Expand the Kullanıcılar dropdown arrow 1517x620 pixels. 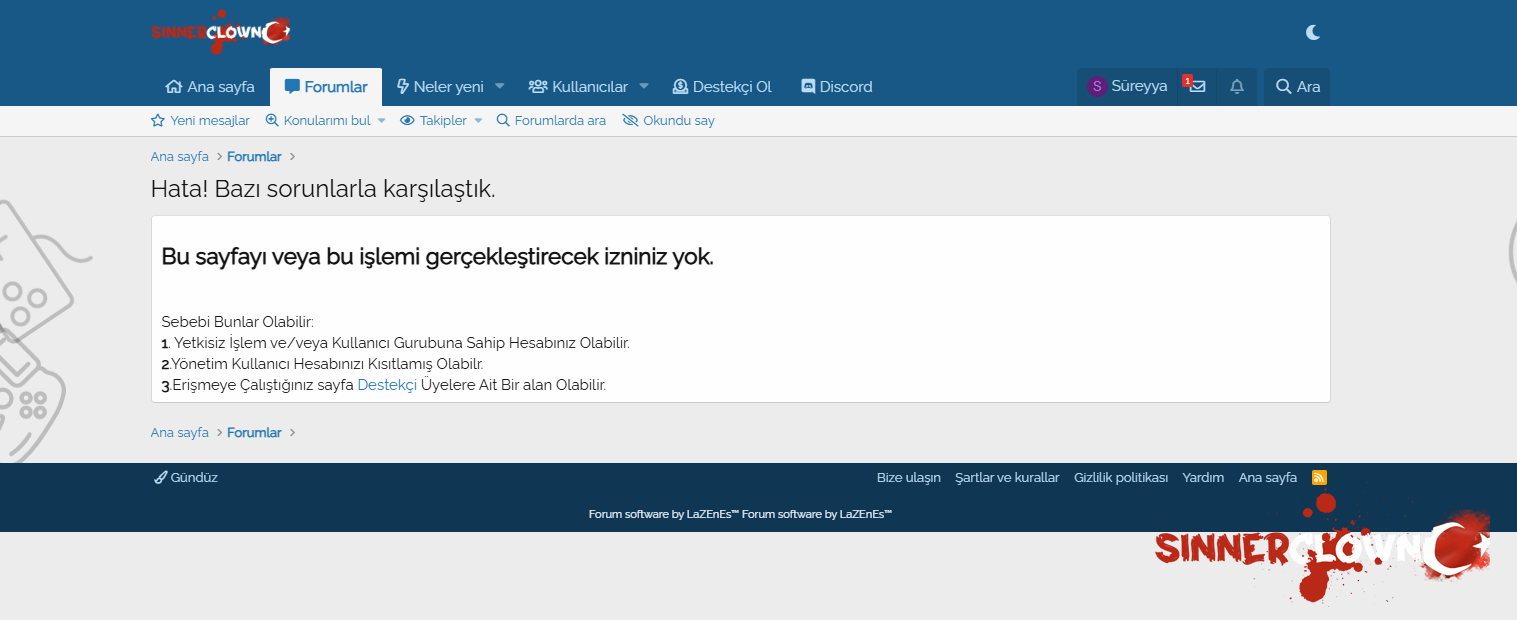tap(644, 87)
